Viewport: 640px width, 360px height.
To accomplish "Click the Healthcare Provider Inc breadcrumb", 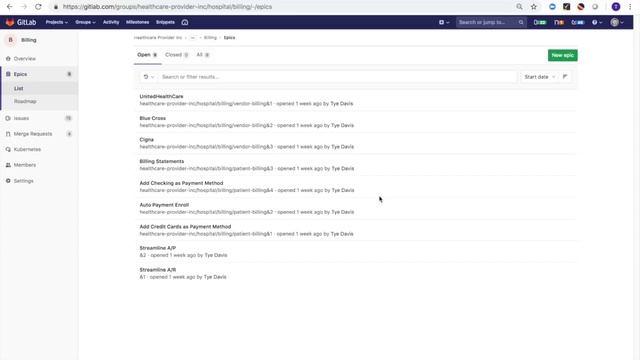I will pos(158,38).
